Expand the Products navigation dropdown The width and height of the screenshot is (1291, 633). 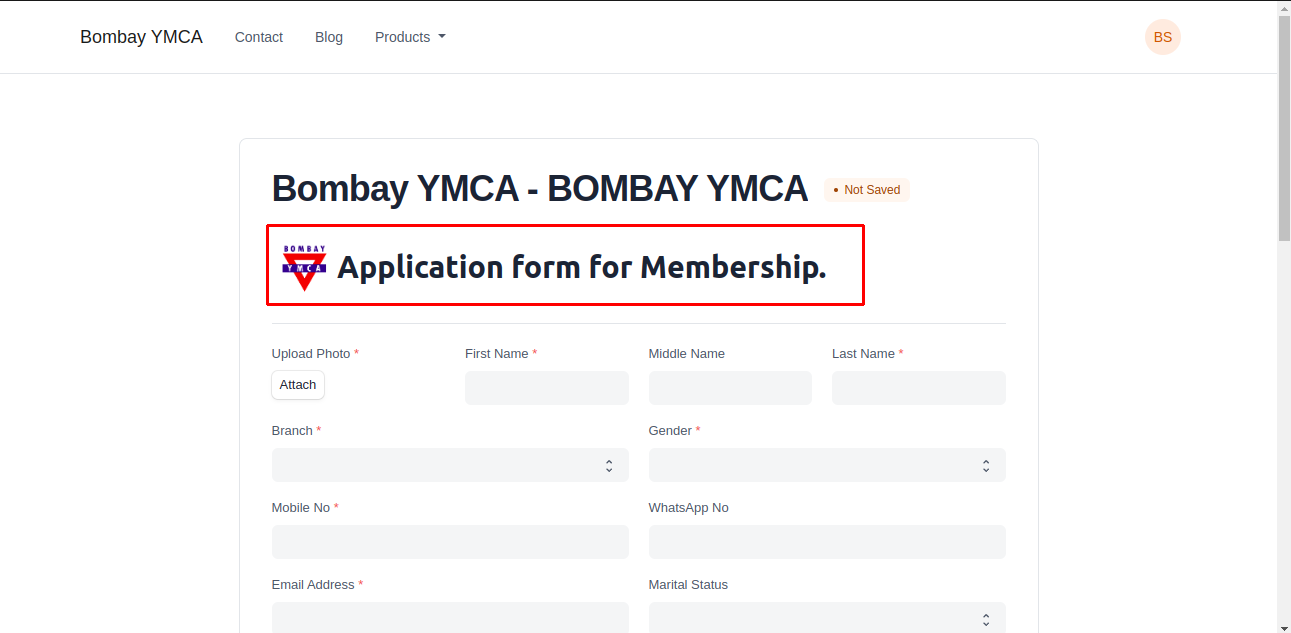(x=410, y=37)
